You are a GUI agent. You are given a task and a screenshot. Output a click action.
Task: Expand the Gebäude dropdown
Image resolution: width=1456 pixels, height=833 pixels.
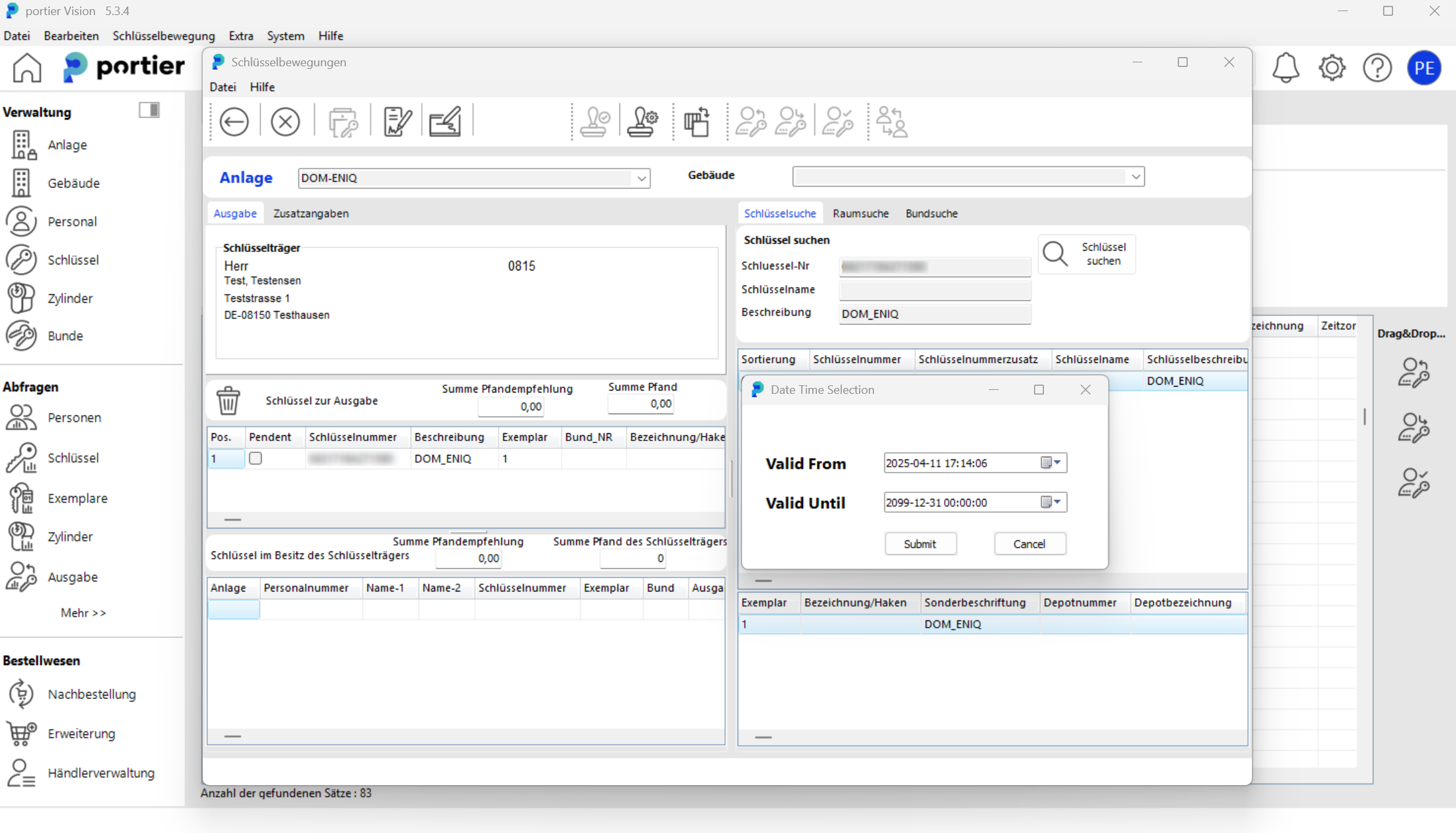tap(1135, 177)
